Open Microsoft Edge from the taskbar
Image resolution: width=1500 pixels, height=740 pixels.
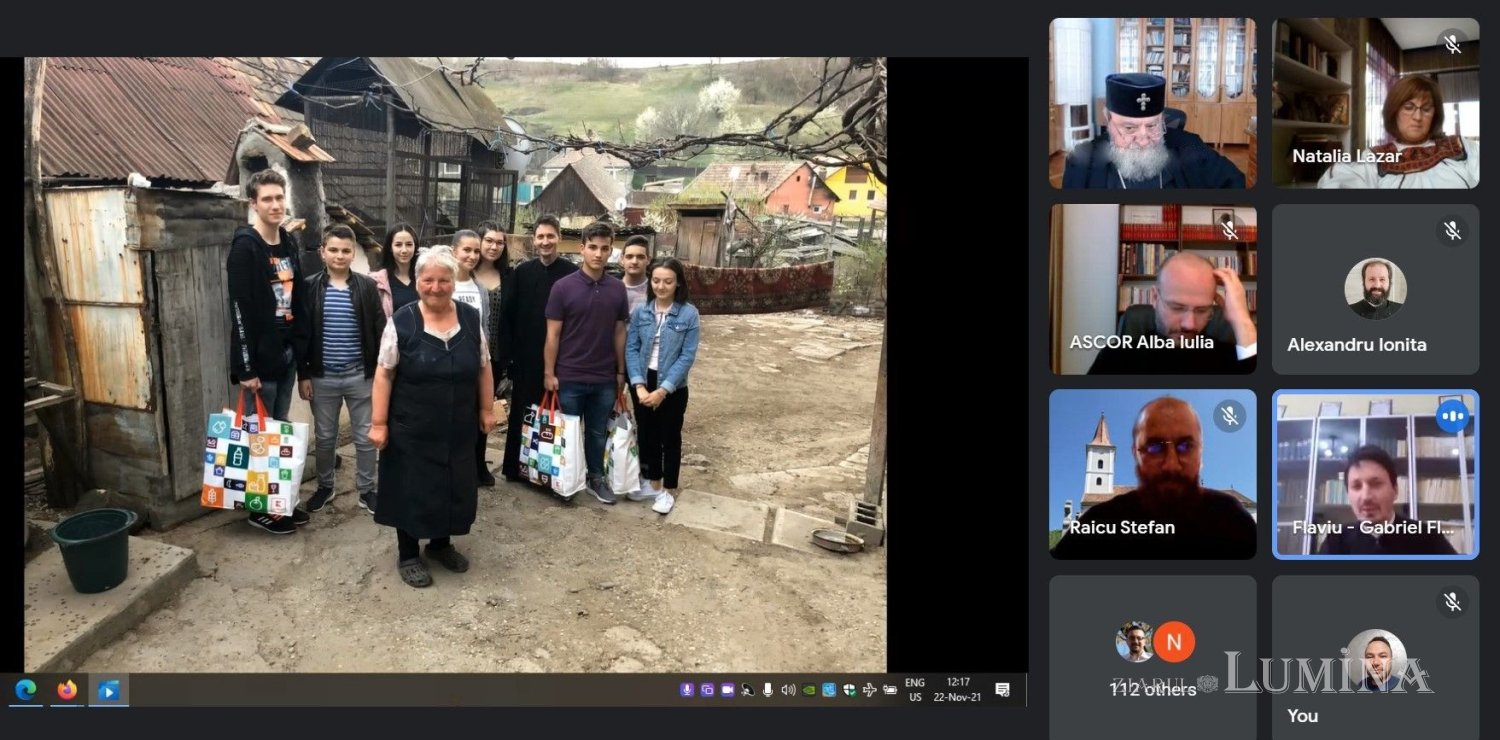(x=25, y=689)
